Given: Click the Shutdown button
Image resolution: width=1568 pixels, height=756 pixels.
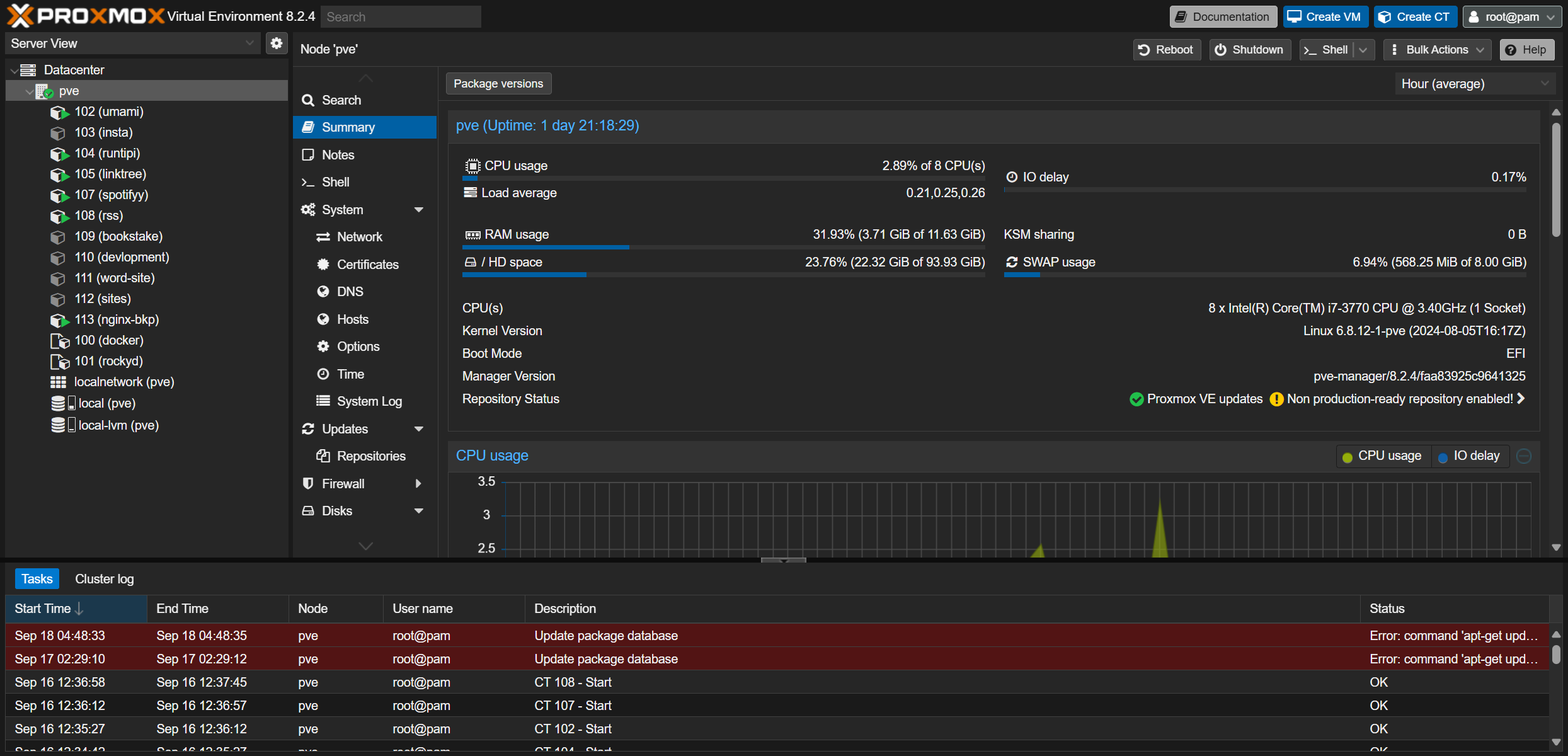Looking at the screenshot, I should [x=1250, y=50].
